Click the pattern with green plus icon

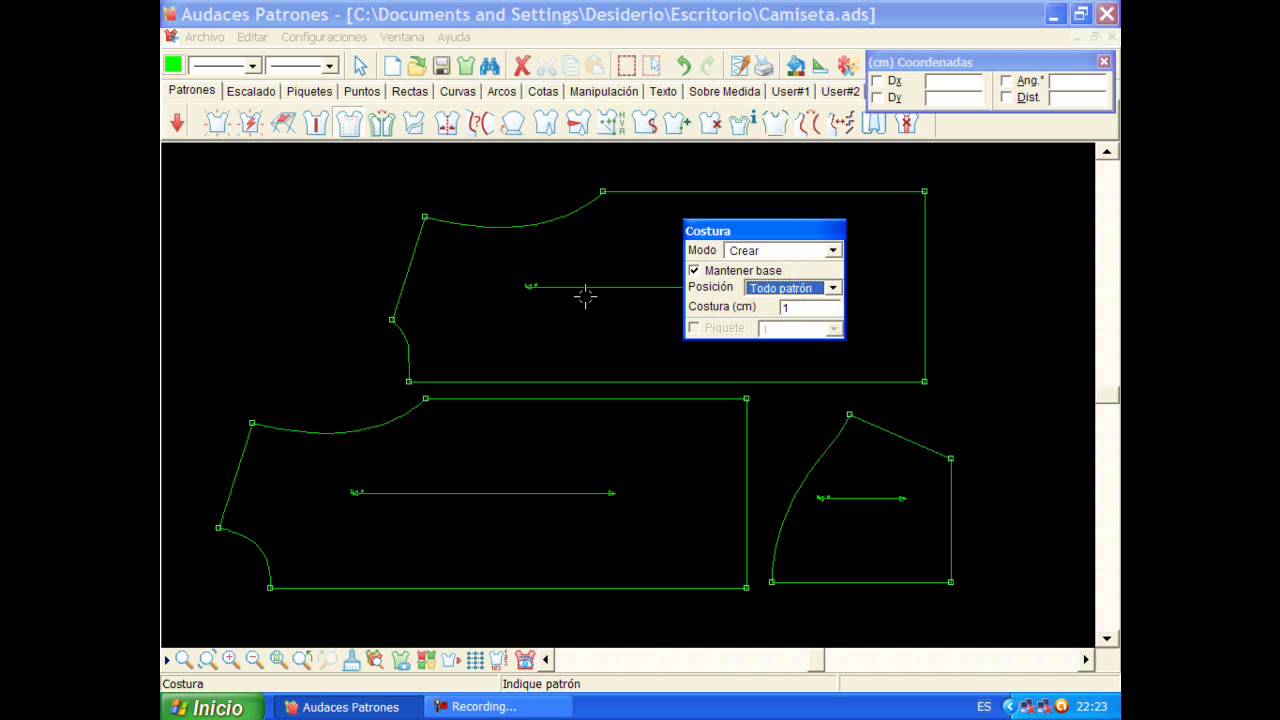(677, 123)
